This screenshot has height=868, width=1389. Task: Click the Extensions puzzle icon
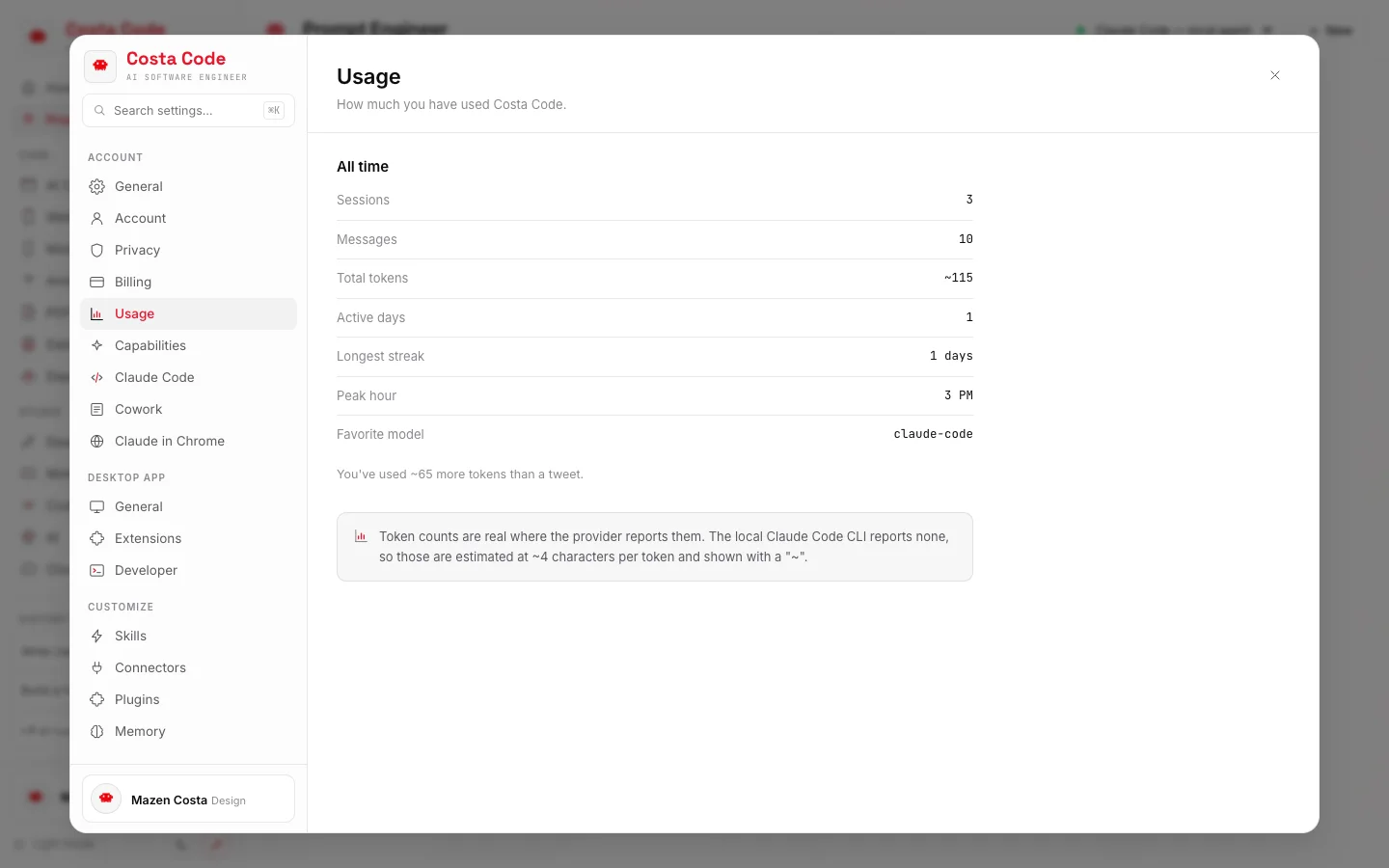(x=96, y=539)
